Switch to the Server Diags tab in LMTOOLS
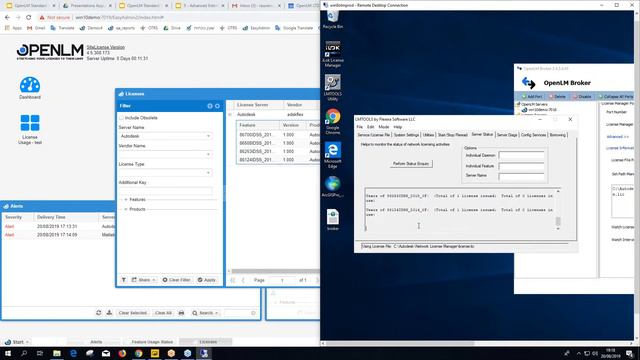 pyautogui.click(x=507, y=135)
